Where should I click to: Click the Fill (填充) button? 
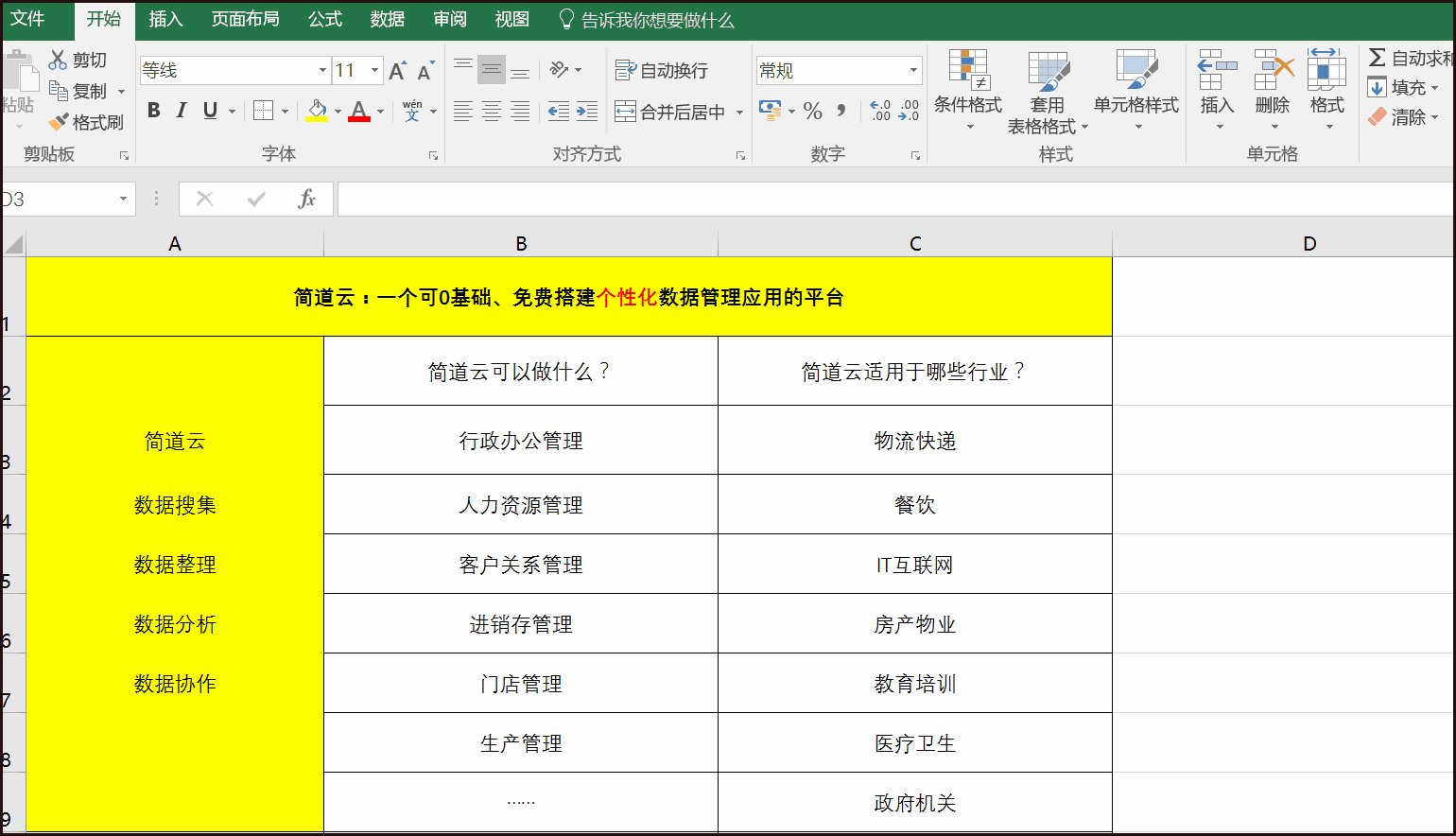tap(1404, 88)
